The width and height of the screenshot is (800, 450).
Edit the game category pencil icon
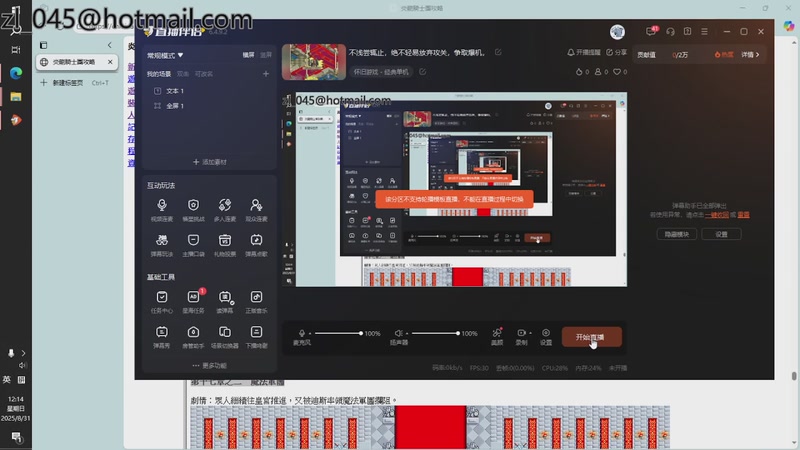422,72
